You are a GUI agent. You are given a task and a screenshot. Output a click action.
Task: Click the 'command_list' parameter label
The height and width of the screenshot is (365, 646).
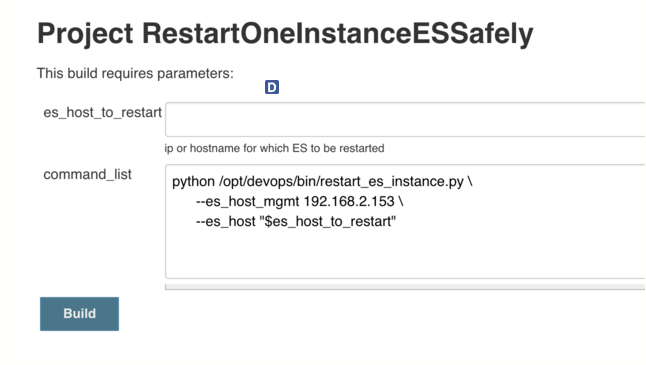87,174
